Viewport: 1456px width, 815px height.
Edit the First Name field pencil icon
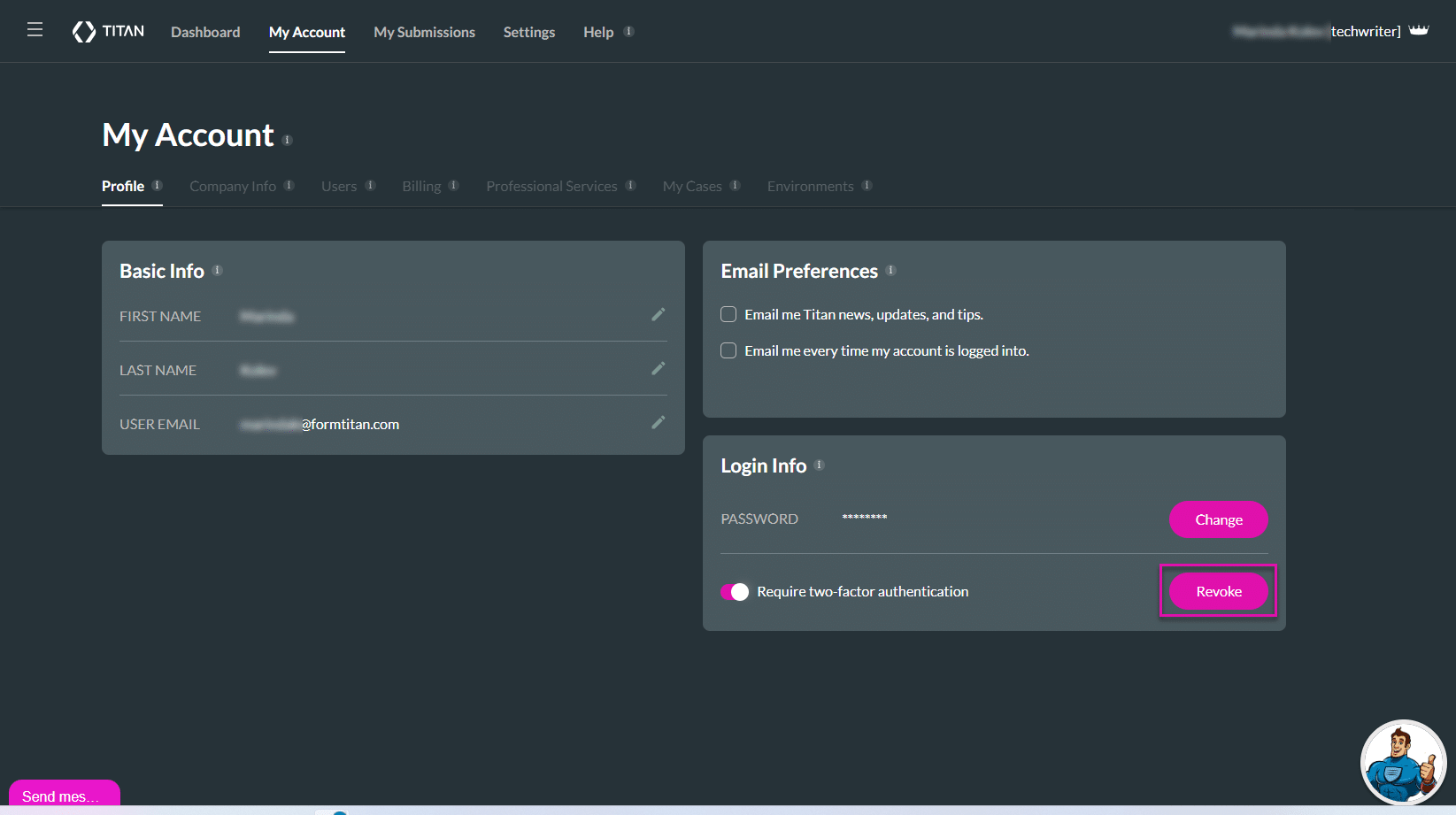pyautogui.click(x=658, y=315)
